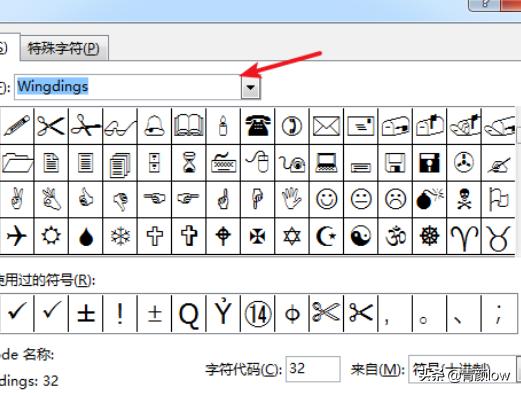The width and height of the screenshot is (521, 393).
Task: Choose the stacked documents symbol
Action: 120,164
